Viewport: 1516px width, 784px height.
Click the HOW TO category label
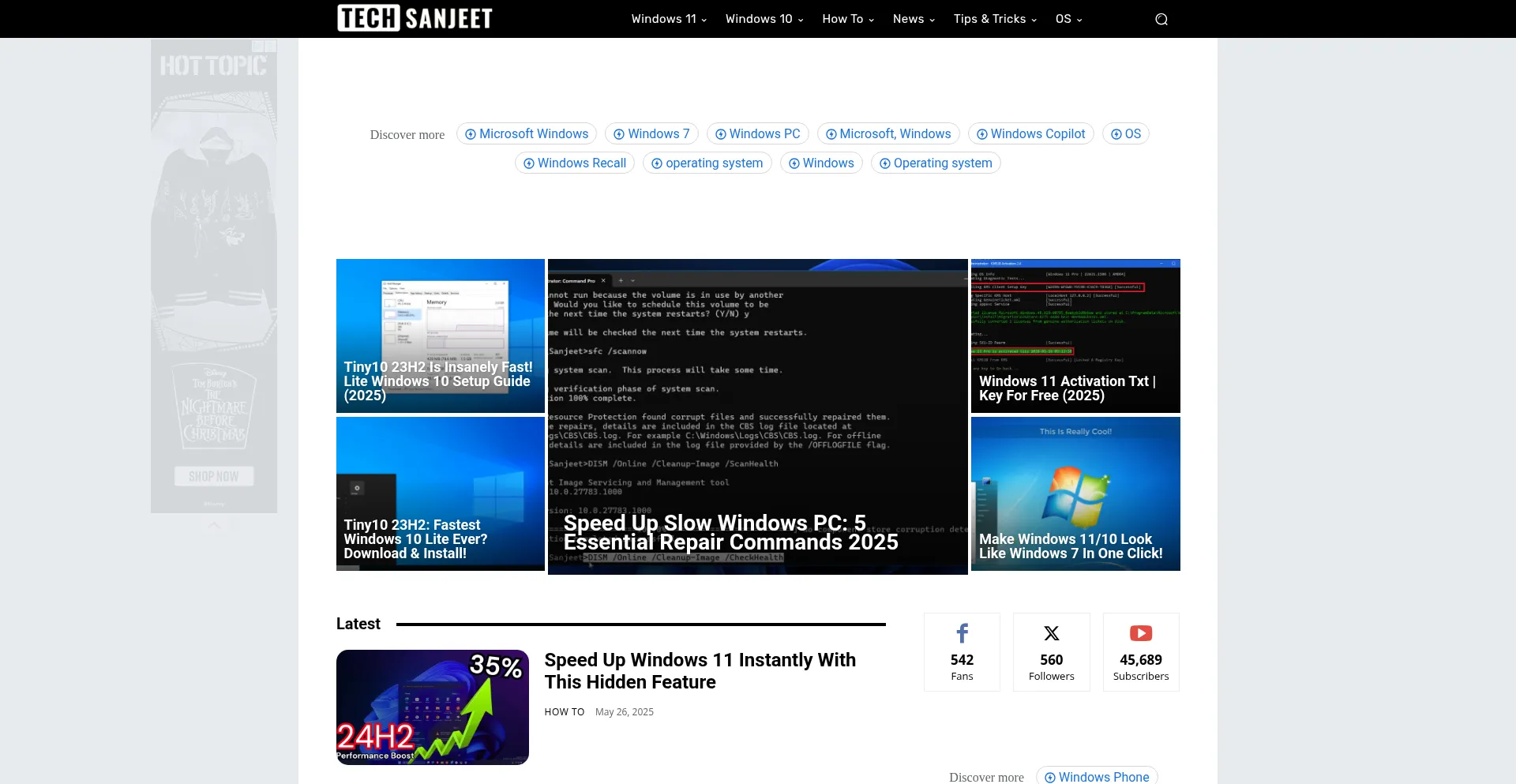(564, 712)
